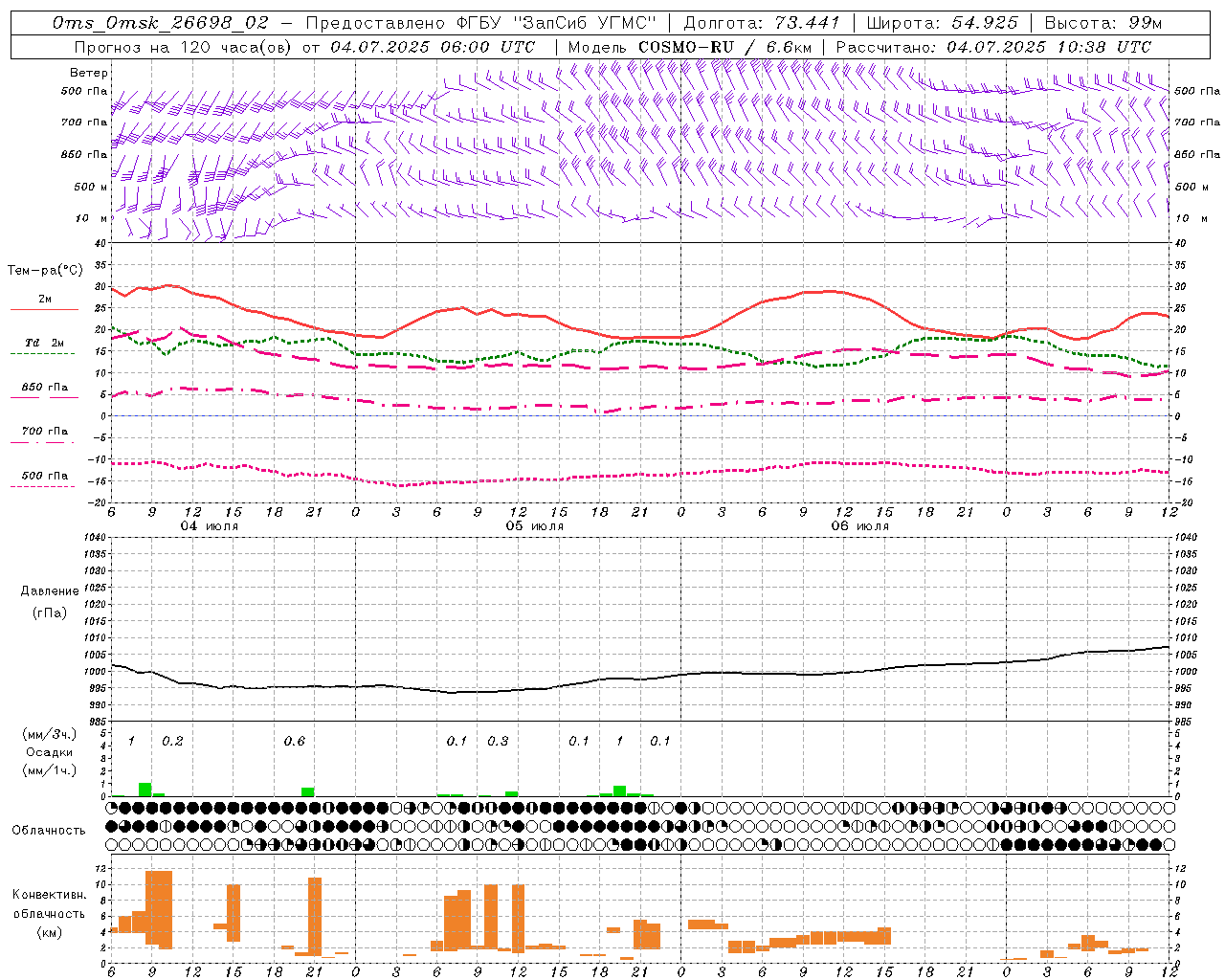Select the "Облачность" cloud cover label

click(49, 830)
